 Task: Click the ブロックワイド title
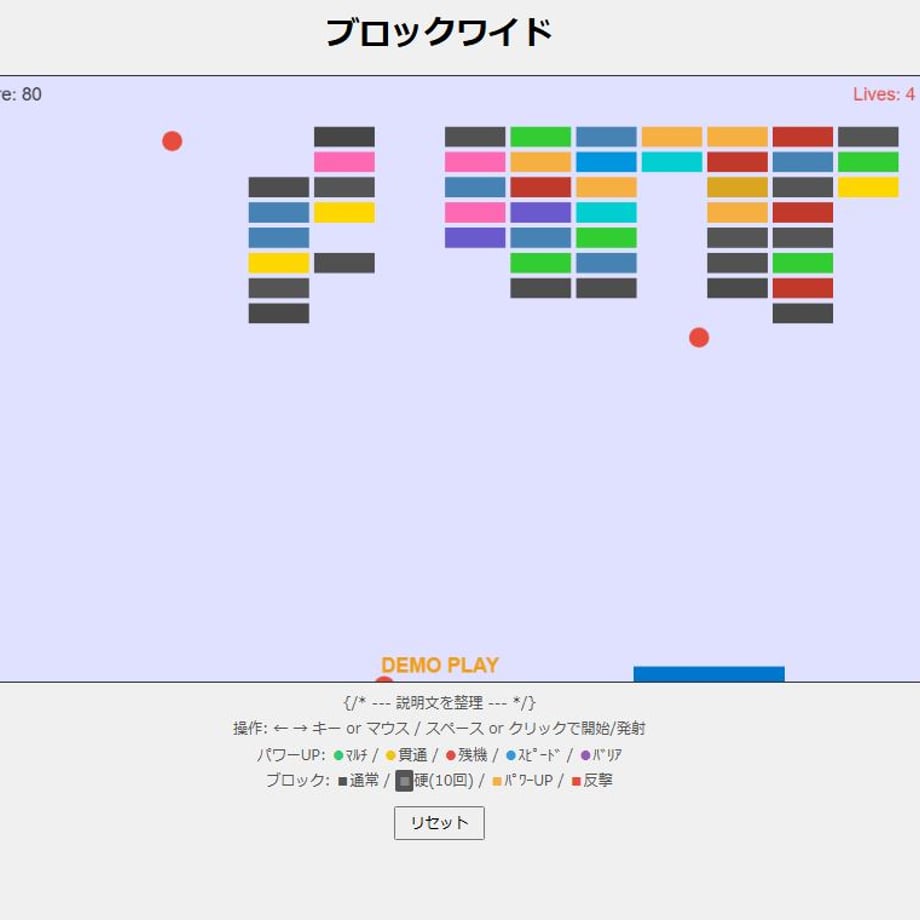(439, 32)
